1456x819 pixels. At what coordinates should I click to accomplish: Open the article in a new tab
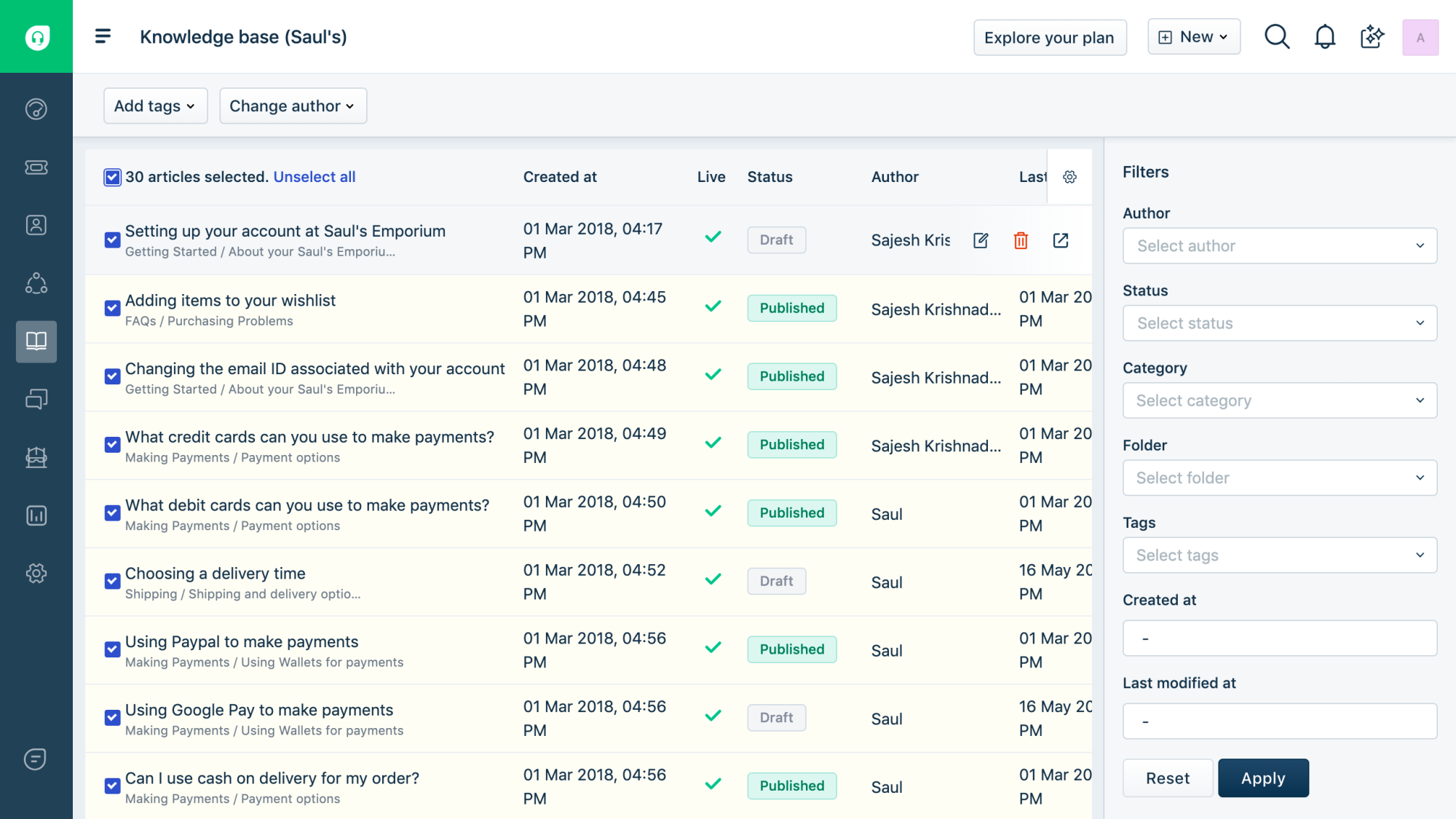coord(1061,240)
